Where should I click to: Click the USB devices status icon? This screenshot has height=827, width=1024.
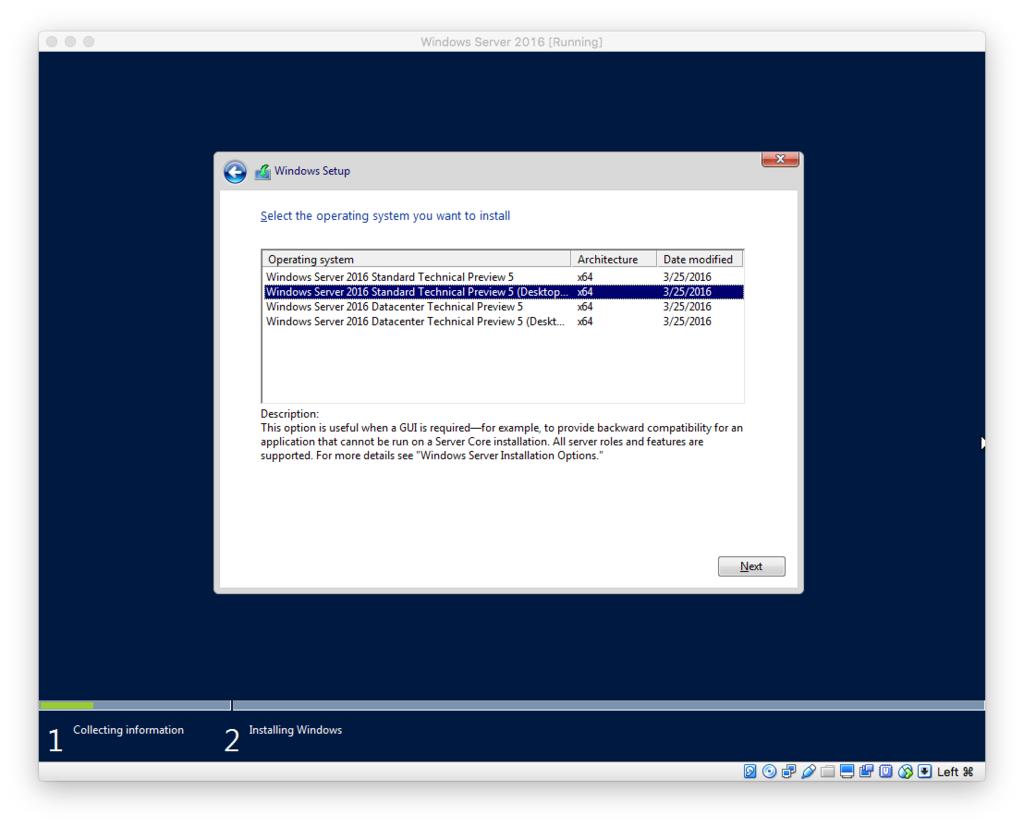click(808, 771)
